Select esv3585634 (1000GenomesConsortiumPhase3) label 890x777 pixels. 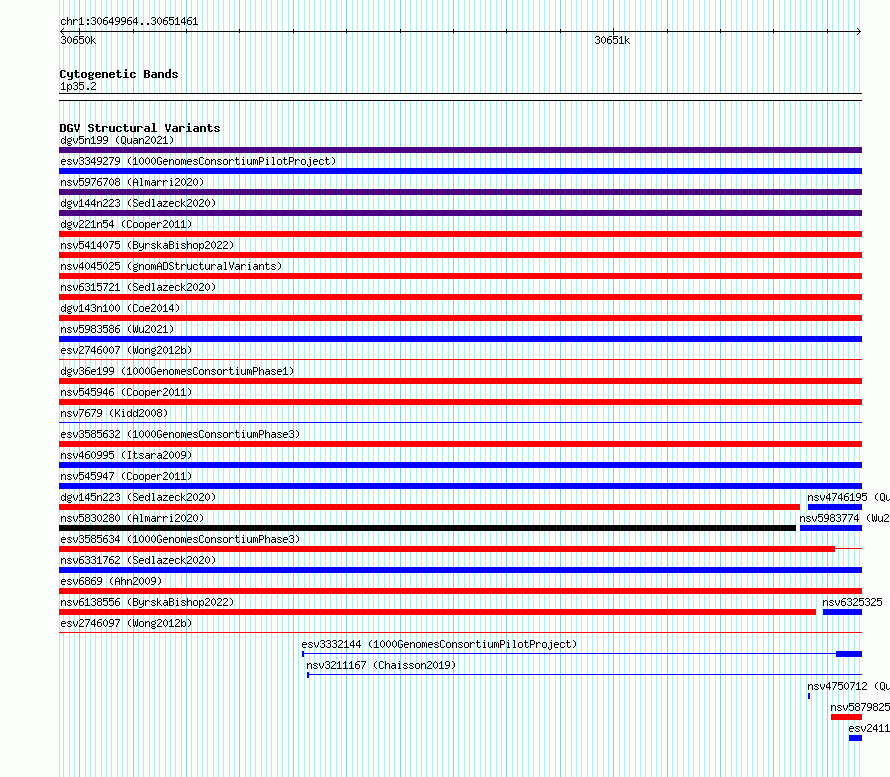(180, 539)
